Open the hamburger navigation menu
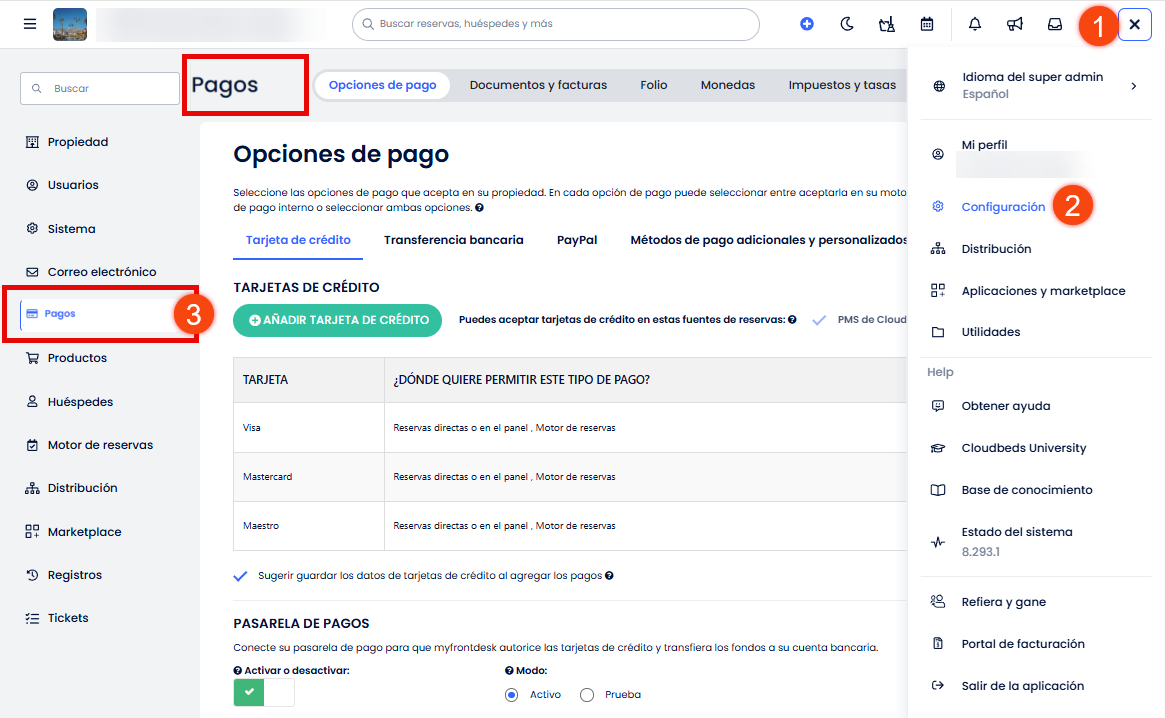Image resolution: width=1165 pixels, height=718 pixels. click(30, 24)
